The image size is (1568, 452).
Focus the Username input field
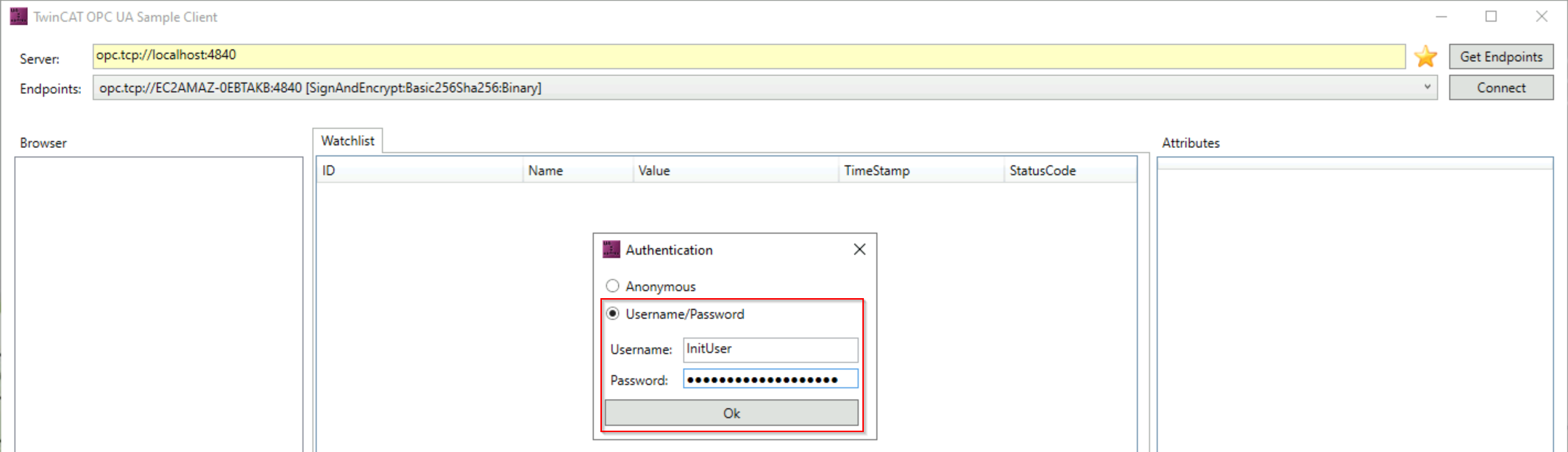pyautogui.click(x=770, y=349)
